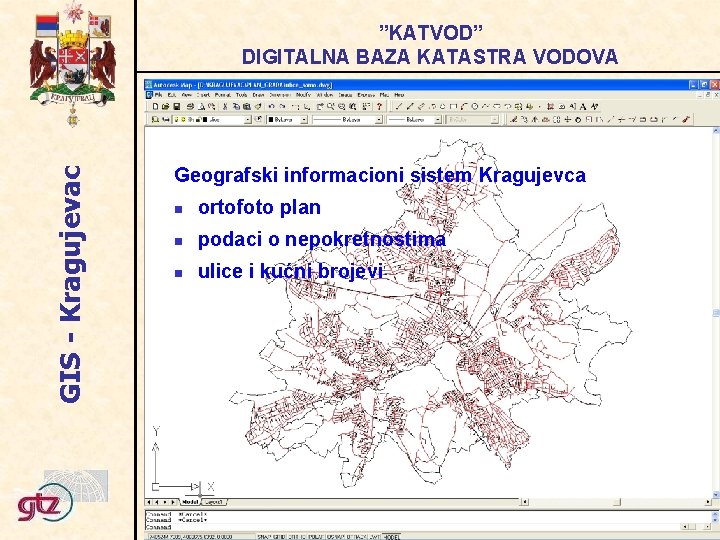The height and width of the screenshot is (540, 720).
Task: Select the Hatch pattern tool
Action: pos(550,107)
